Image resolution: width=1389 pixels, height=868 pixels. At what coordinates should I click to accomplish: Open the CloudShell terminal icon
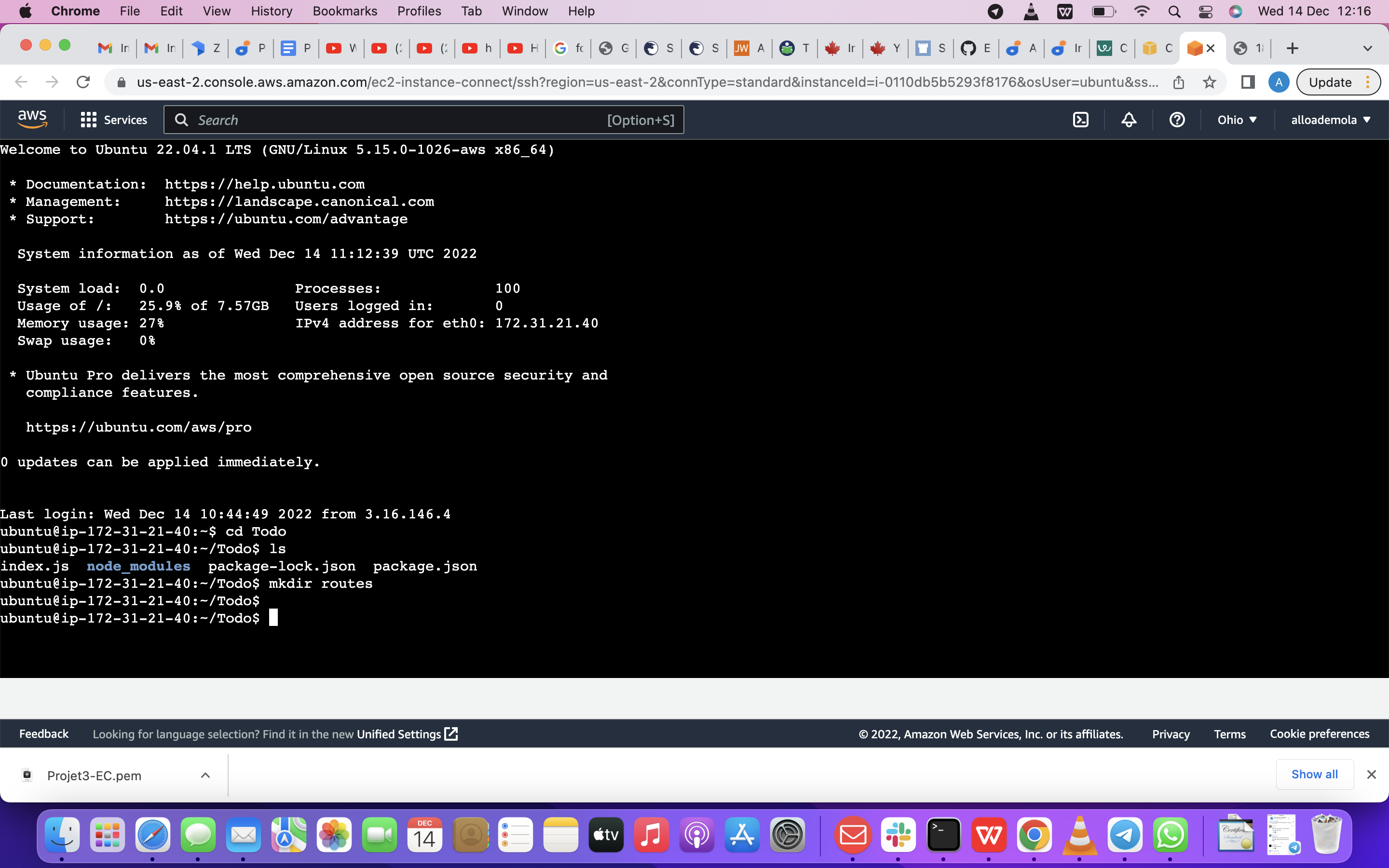click(1081, 120)
